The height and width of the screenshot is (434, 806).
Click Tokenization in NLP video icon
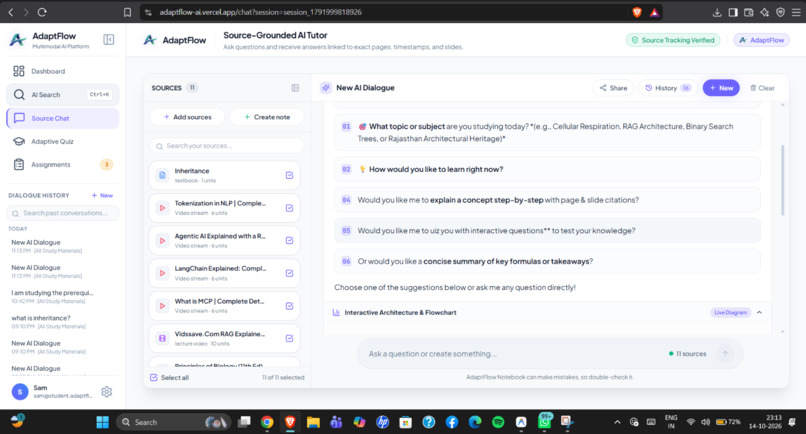162,208
